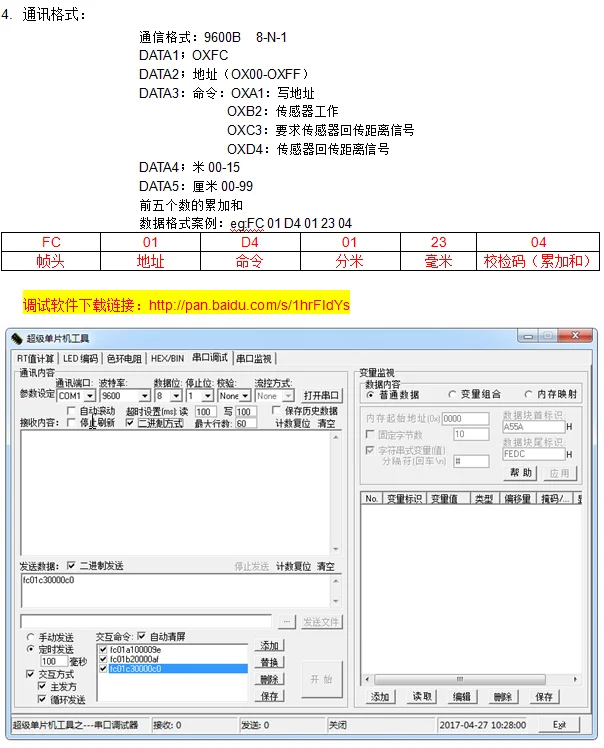Screen dimensions: 604x748
Task: Click the Exit button in status bar
Action: [x=559, y=725]
